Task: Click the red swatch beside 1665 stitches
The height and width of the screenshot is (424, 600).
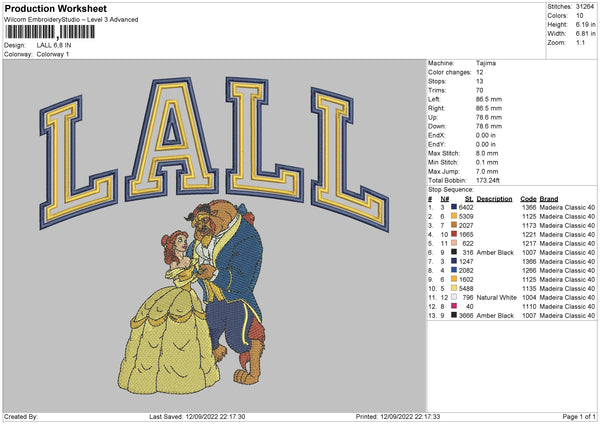Action: click(x=454, y=234)
